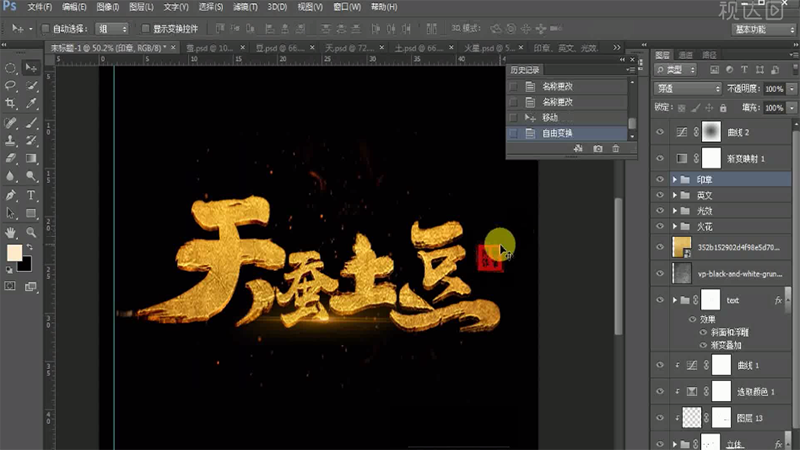
Task: Select the Healing Brush tool
Action: pyautogui.click(x=10, y=123)
